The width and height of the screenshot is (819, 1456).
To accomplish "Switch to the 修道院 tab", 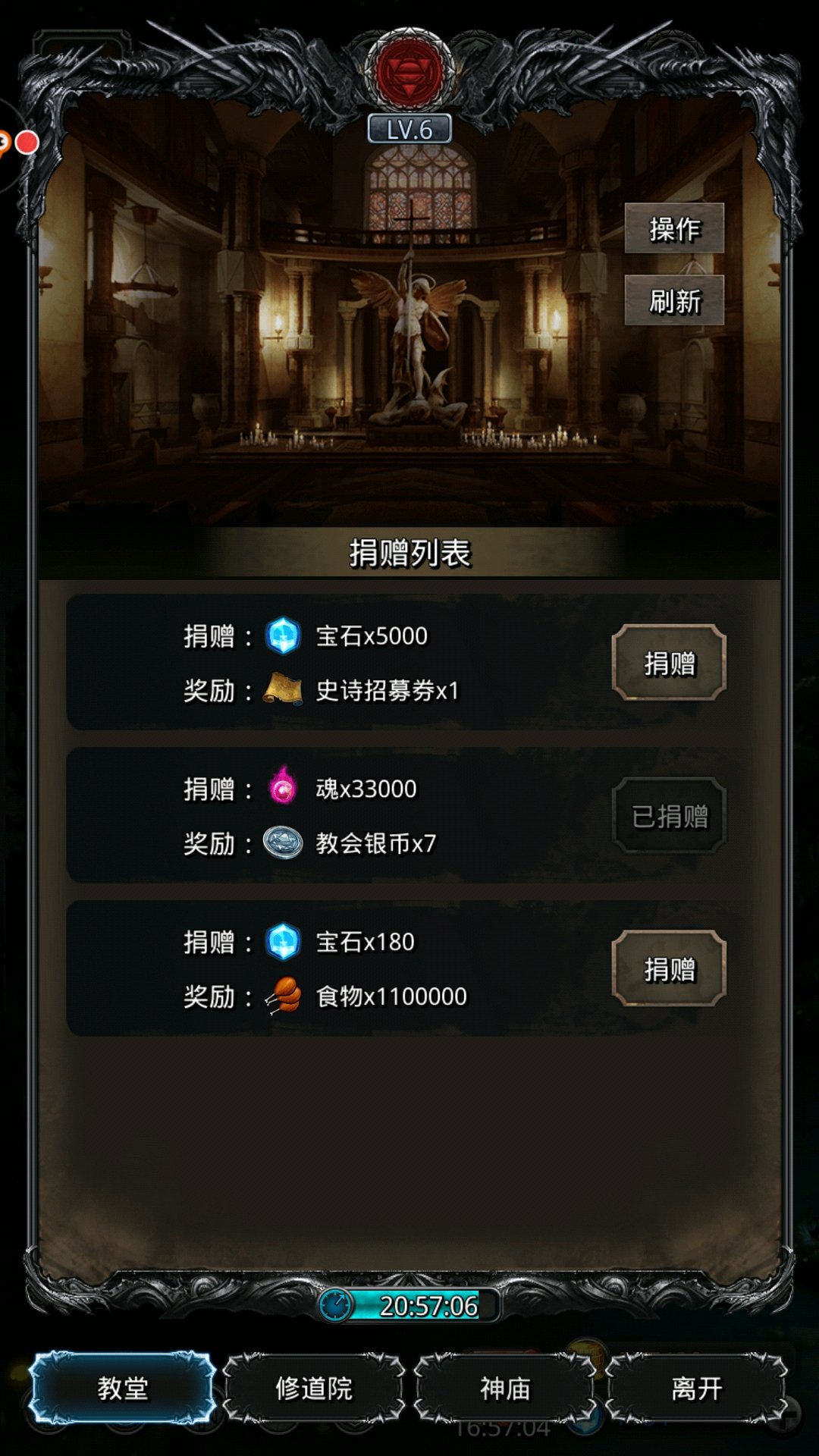I will 314,1389.
